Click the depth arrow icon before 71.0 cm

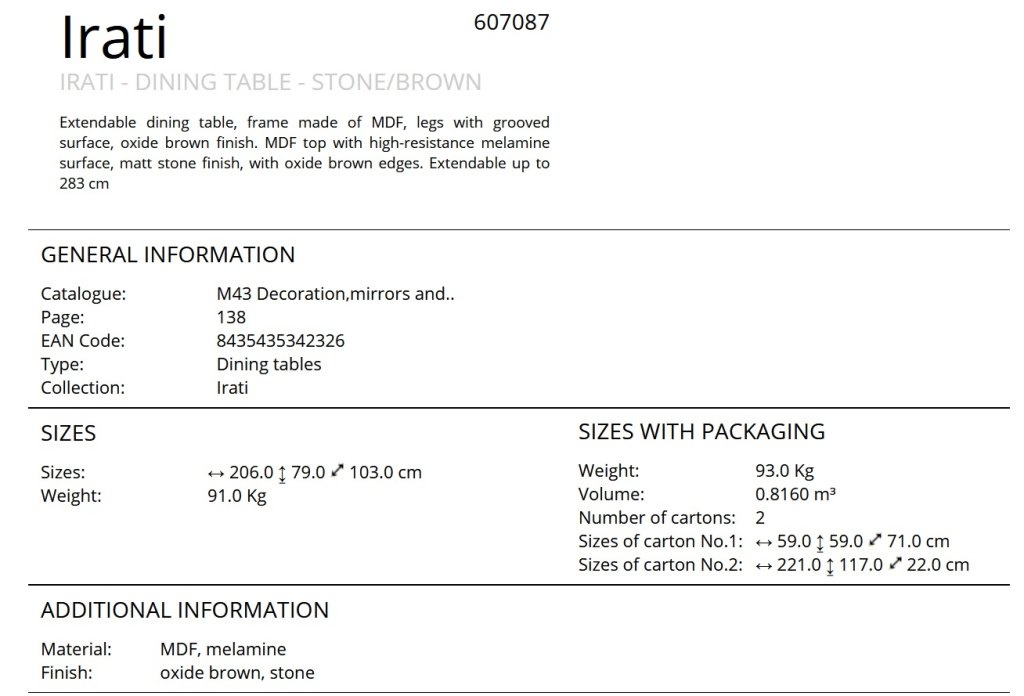[x=875, y=539]
